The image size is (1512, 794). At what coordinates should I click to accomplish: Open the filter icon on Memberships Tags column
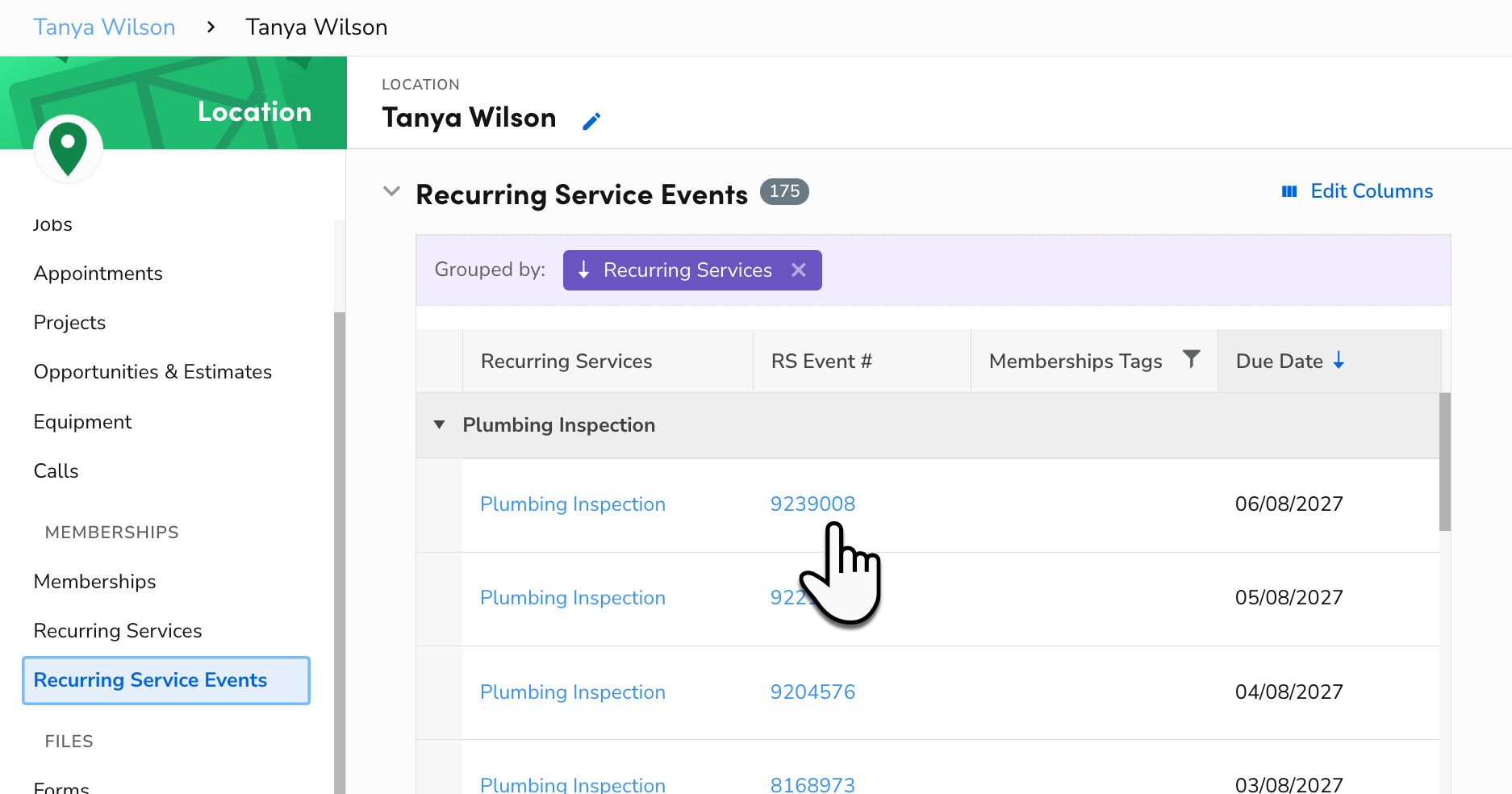(x=1192, y=361)
